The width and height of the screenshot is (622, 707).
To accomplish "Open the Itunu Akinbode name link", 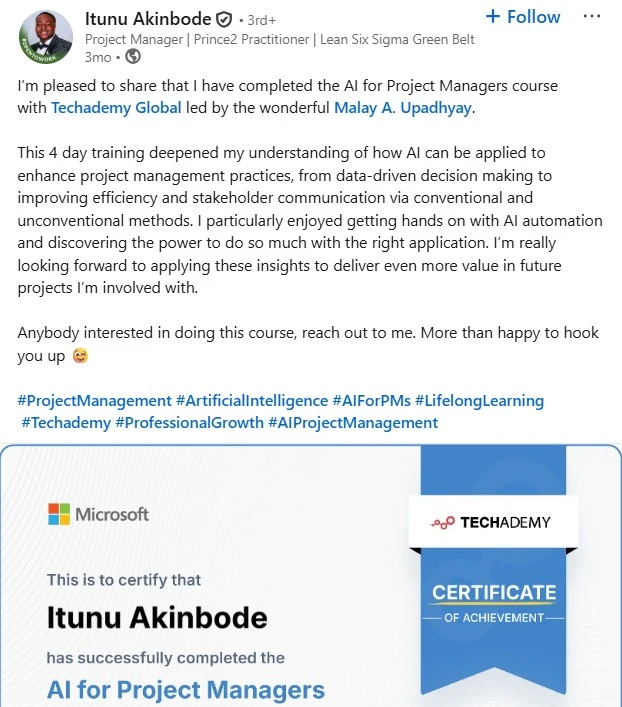I will pyautogui.click(x=148, y=18).
